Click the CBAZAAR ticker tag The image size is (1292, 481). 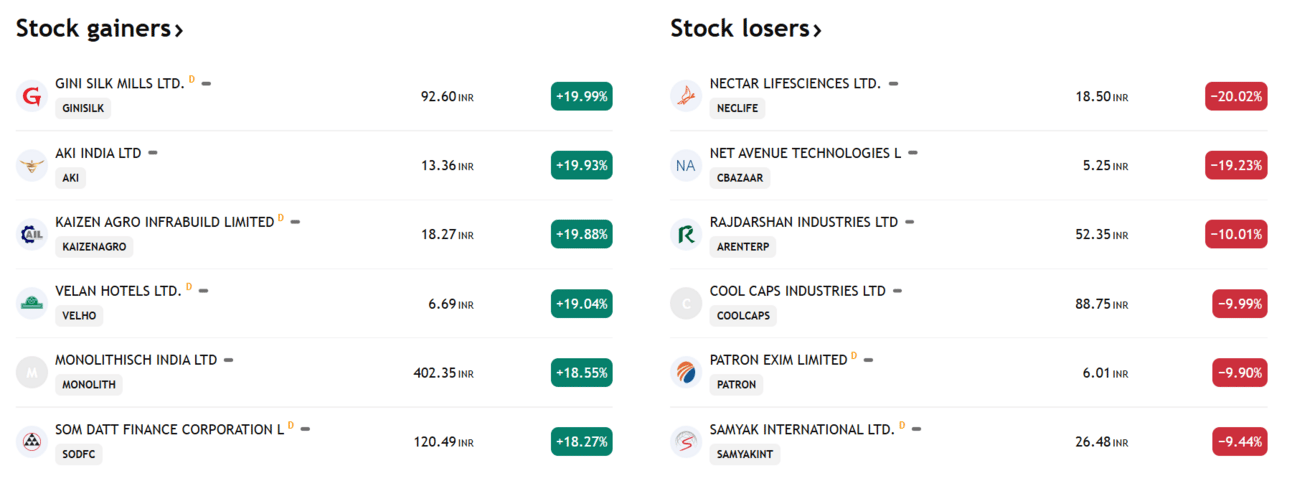[739, 177]
